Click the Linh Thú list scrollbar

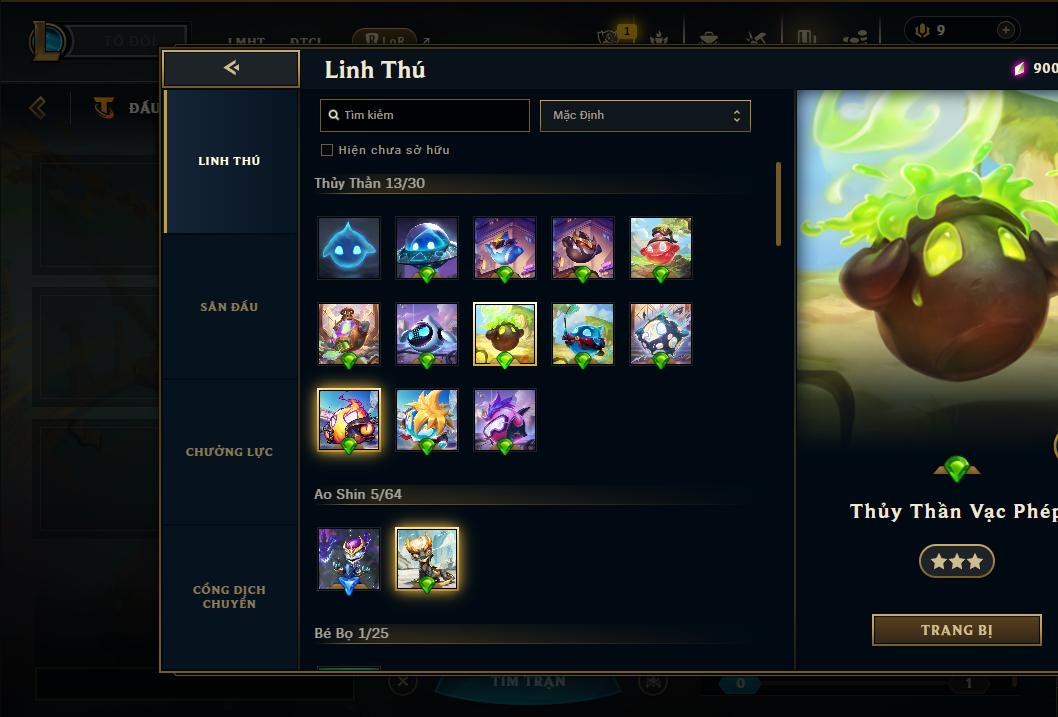click(778, 204)
